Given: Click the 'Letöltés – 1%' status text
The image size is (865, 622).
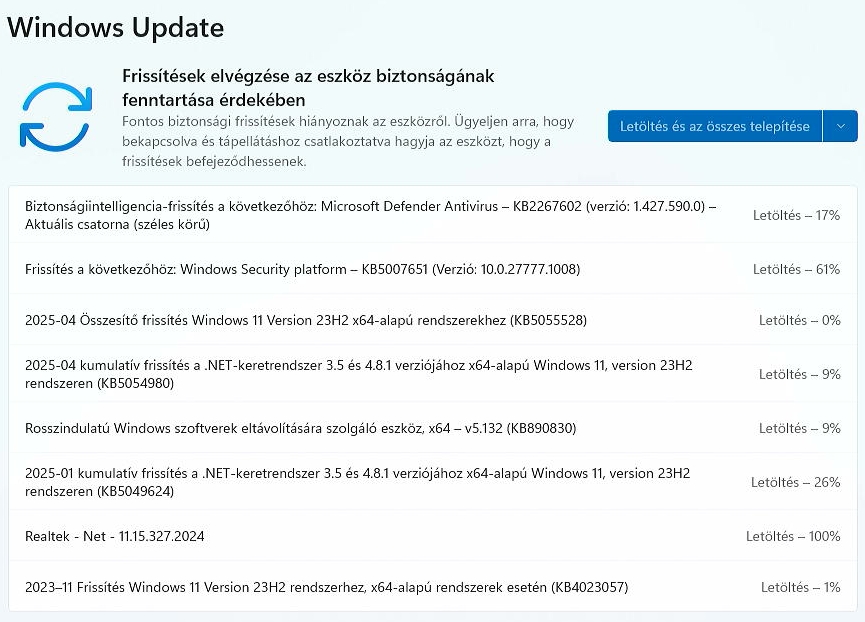Looking at the screenshot, I should (800, 587).
